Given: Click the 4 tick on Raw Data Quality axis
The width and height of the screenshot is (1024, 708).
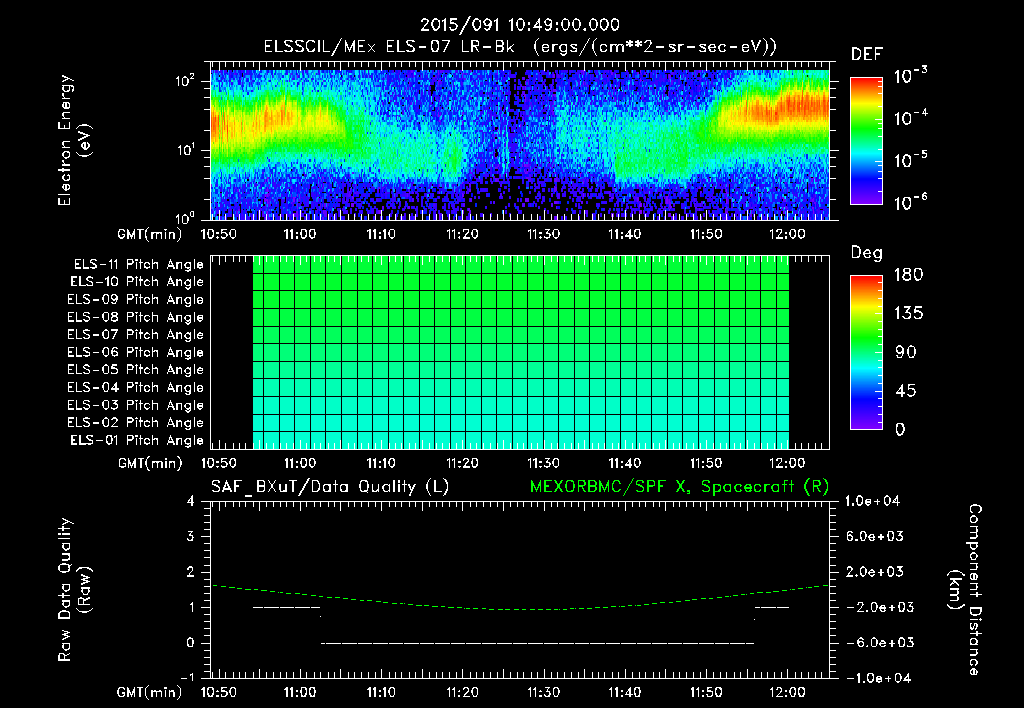Looking at the screenshot, I should coord(191,501).
